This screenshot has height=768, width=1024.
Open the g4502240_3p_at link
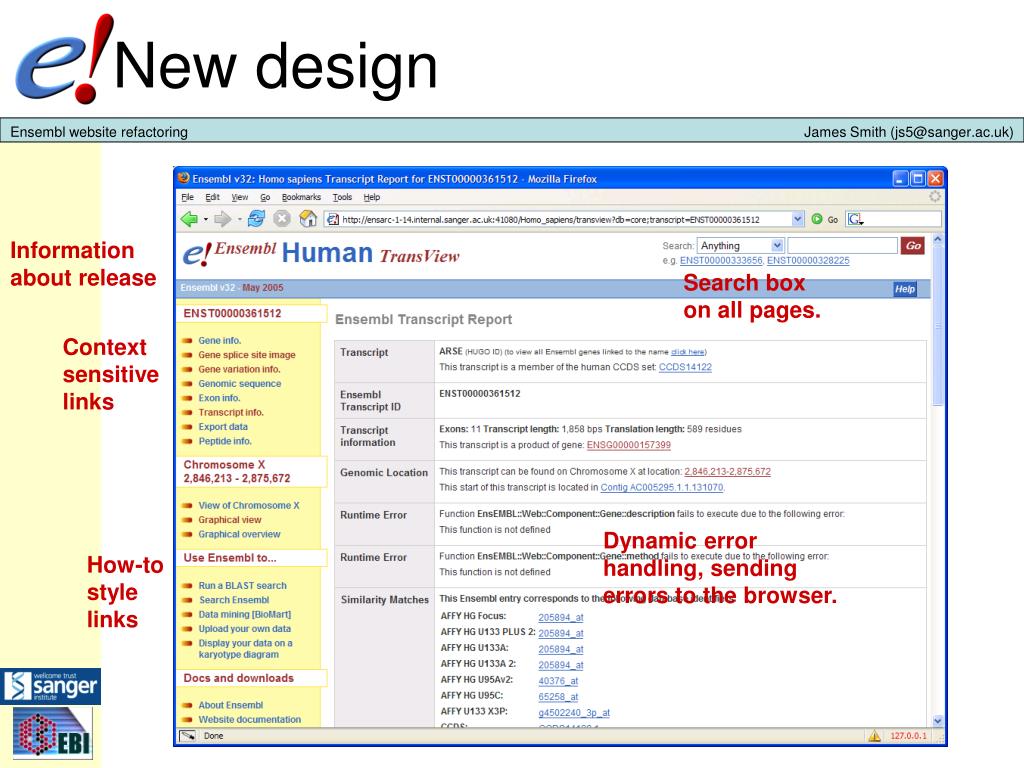tap(573, 712)
